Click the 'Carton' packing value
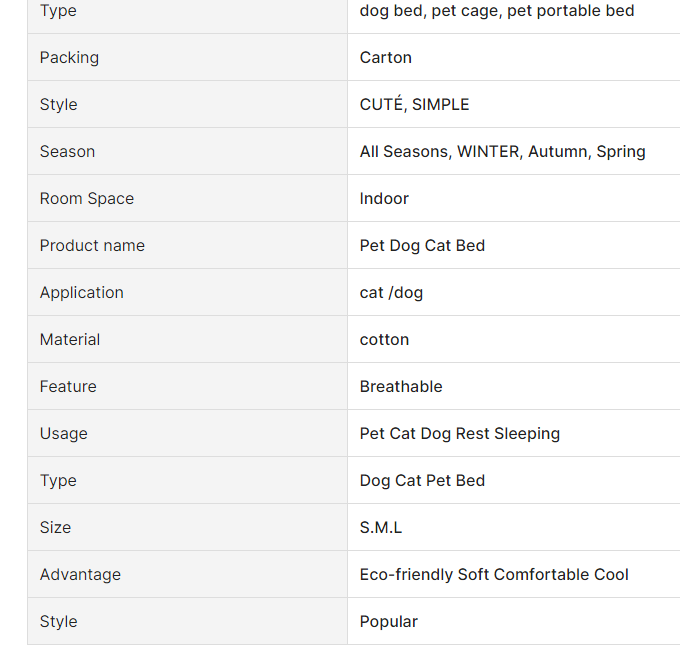The image size is (680, 652). pyautogui.click(x=385, y=57)
